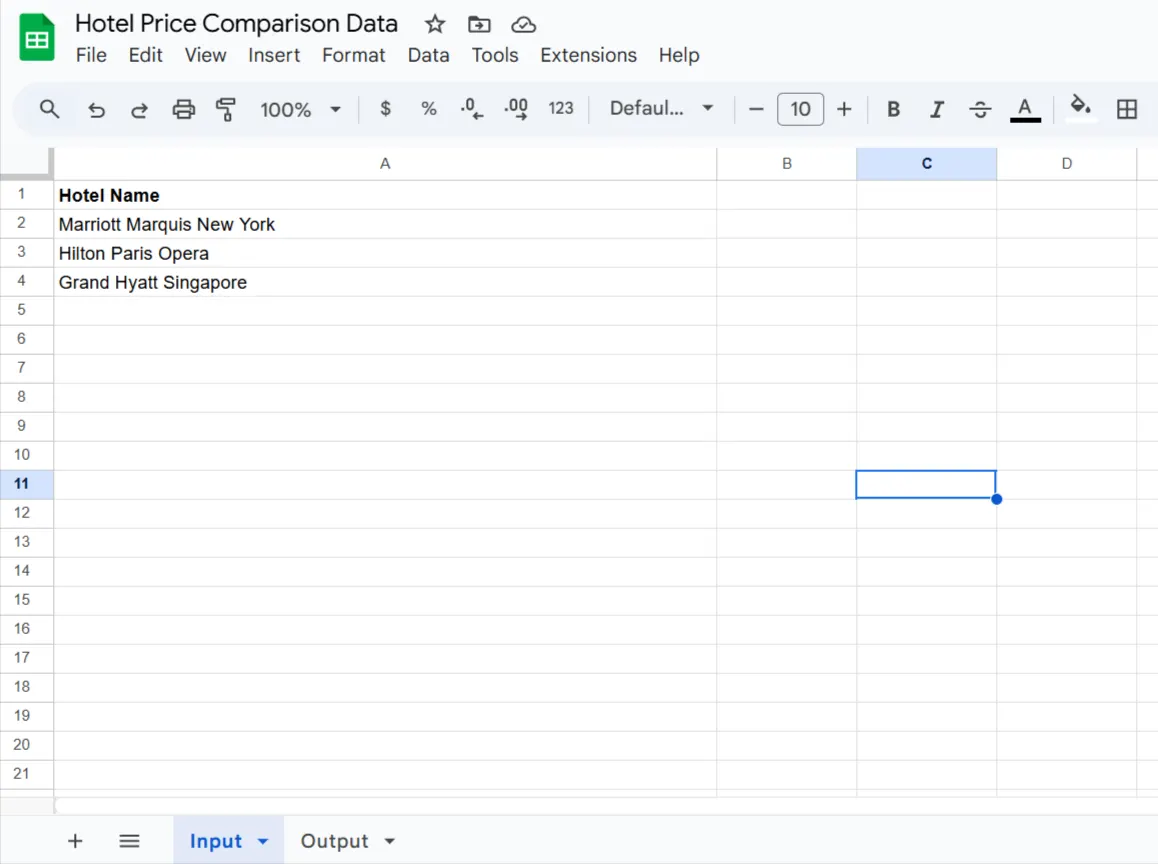
Task: Toggle strikethrough formatting
Action: click(980, 109)
